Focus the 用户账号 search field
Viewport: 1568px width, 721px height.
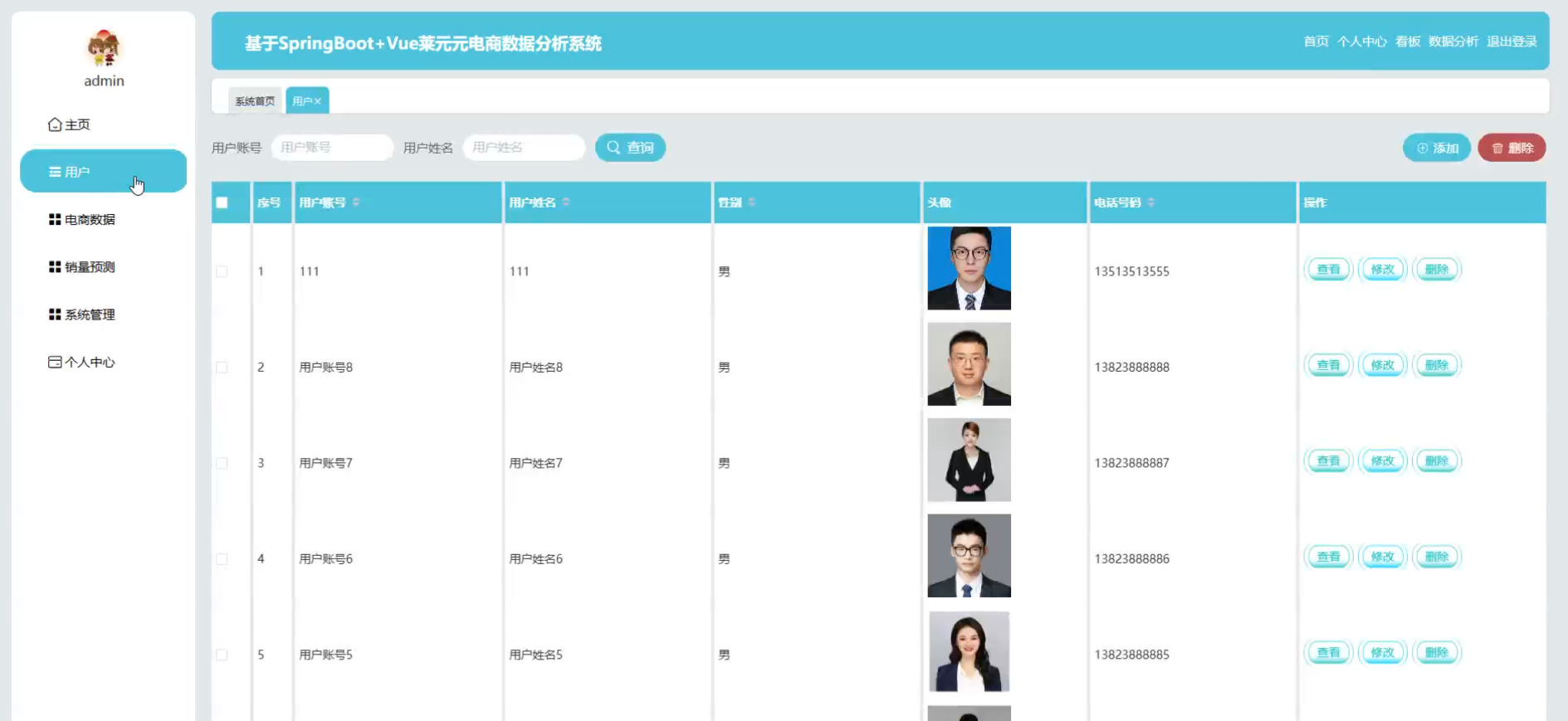[332, 148]
